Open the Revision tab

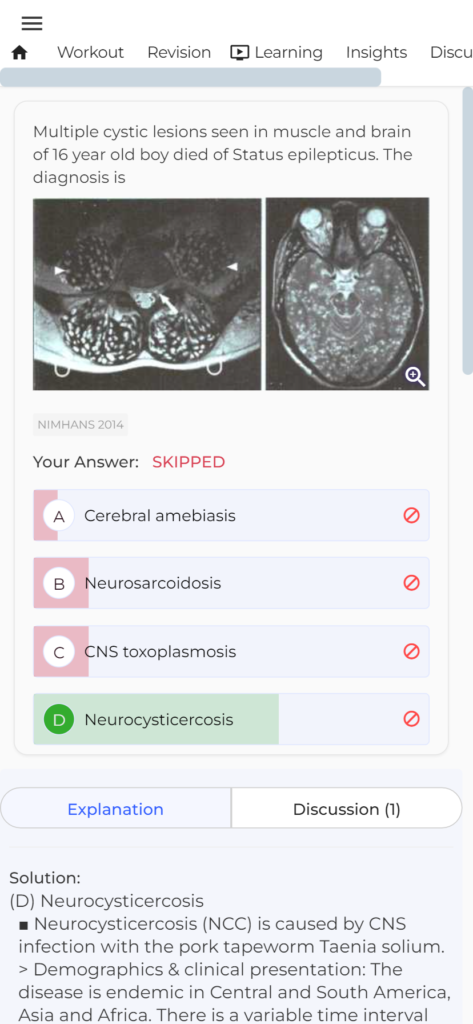click(x=179, y=53)
